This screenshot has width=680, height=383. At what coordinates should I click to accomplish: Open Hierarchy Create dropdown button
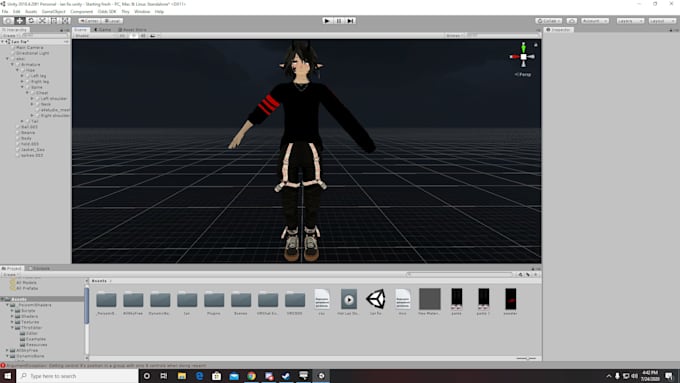(x=10, y=36)
